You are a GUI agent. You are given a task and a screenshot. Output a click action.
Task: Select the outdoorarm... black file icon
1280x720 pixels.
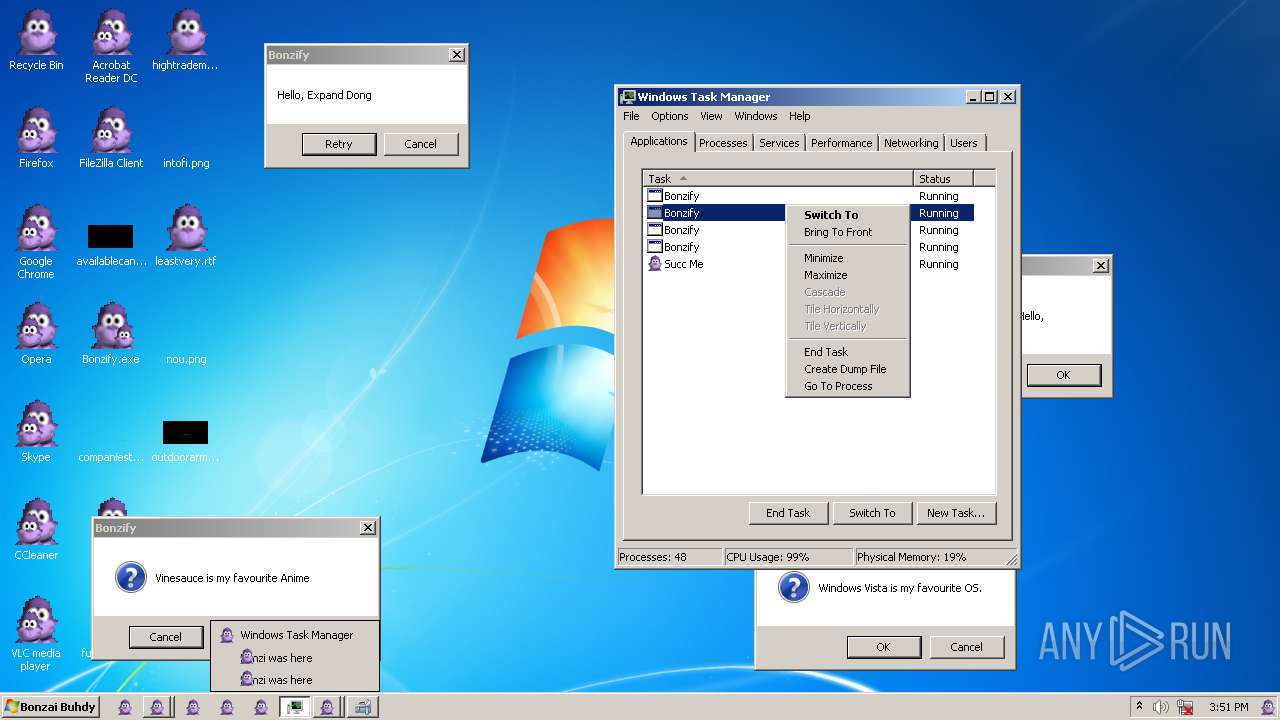pyautogui.click(x=185, y=441)
